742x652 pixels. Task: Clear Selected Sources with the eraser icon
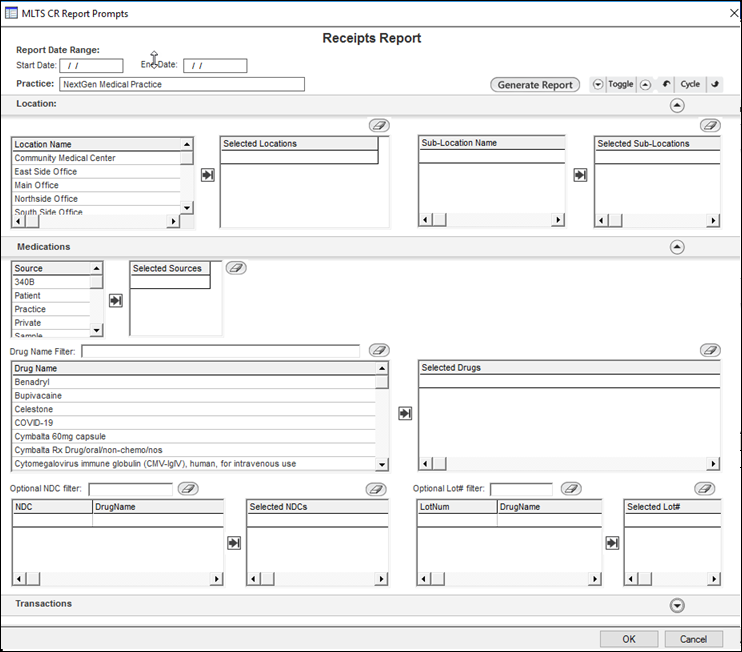[x=236, y=268]
